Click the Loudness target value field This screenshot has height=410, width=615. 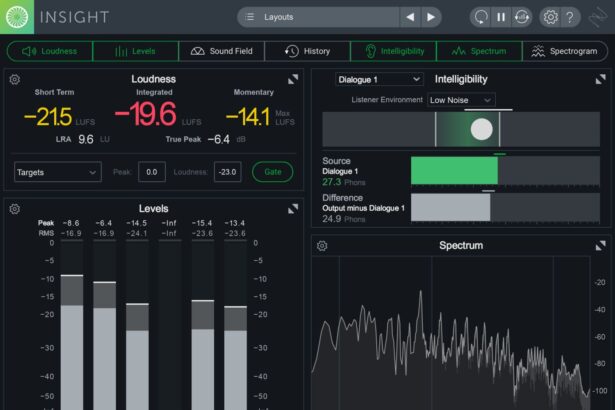(227, 172)
